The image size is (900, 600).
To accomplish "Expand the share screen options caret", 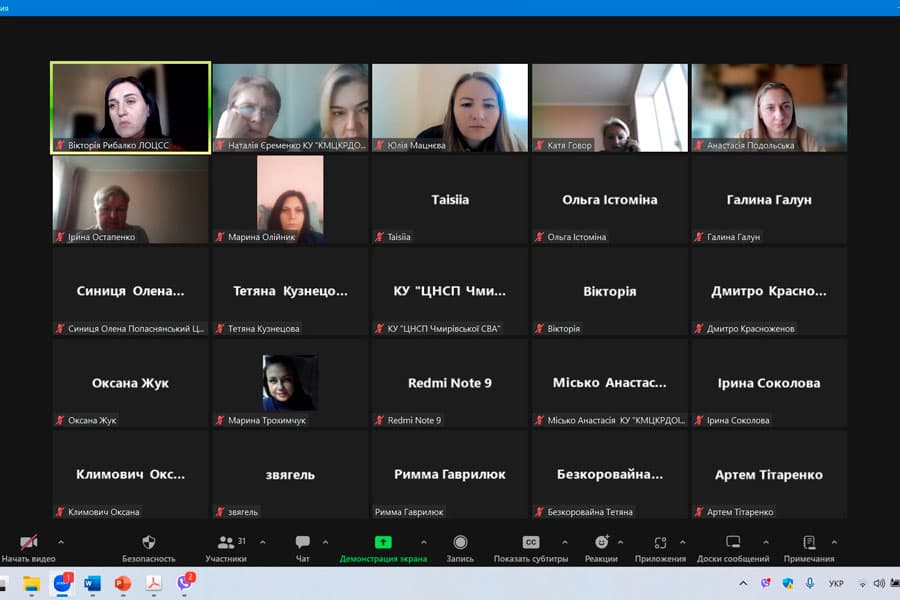I will click(x=424, y=541).
